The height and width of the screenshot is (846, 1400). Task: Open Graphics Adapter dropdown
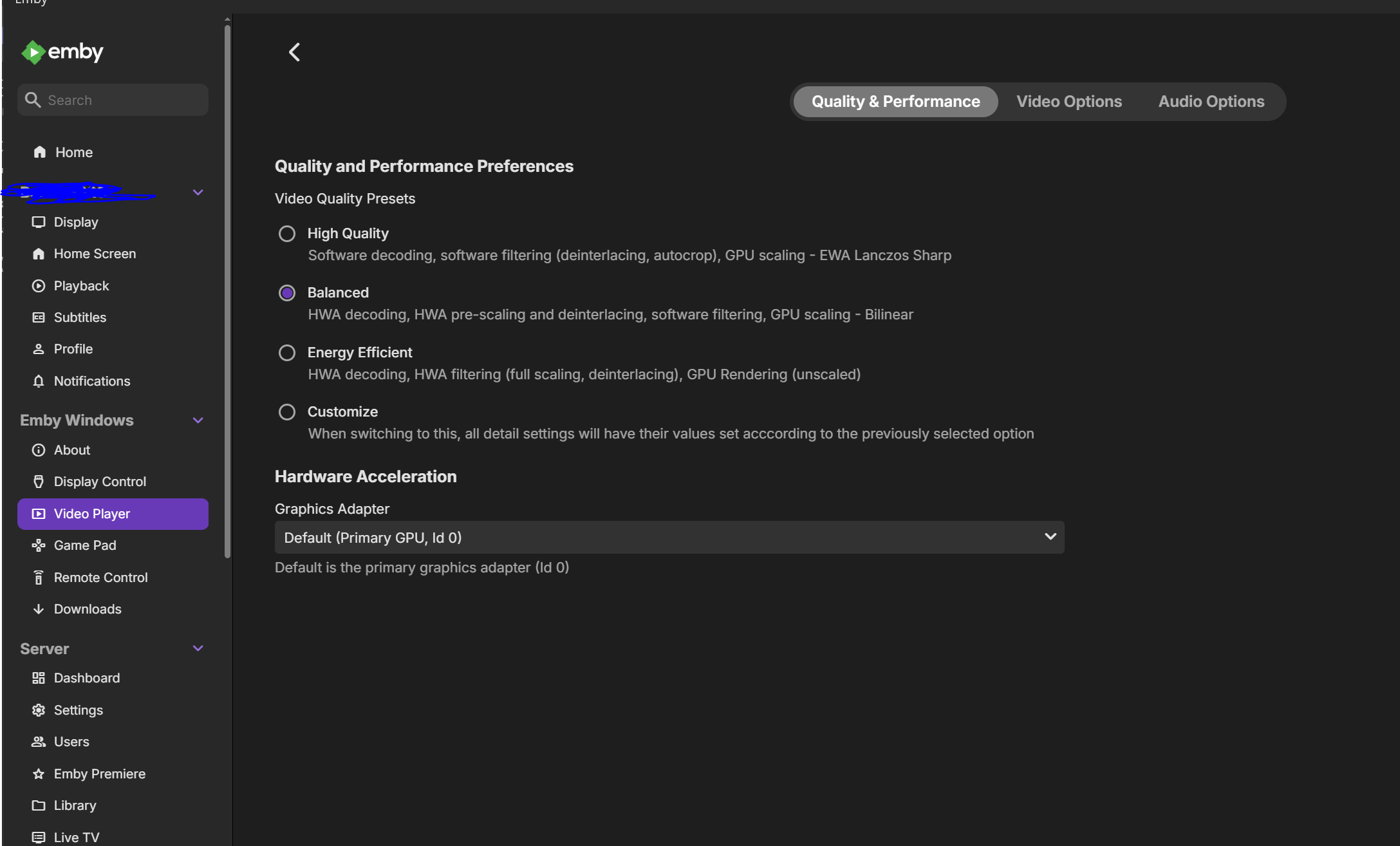(669, 538)
